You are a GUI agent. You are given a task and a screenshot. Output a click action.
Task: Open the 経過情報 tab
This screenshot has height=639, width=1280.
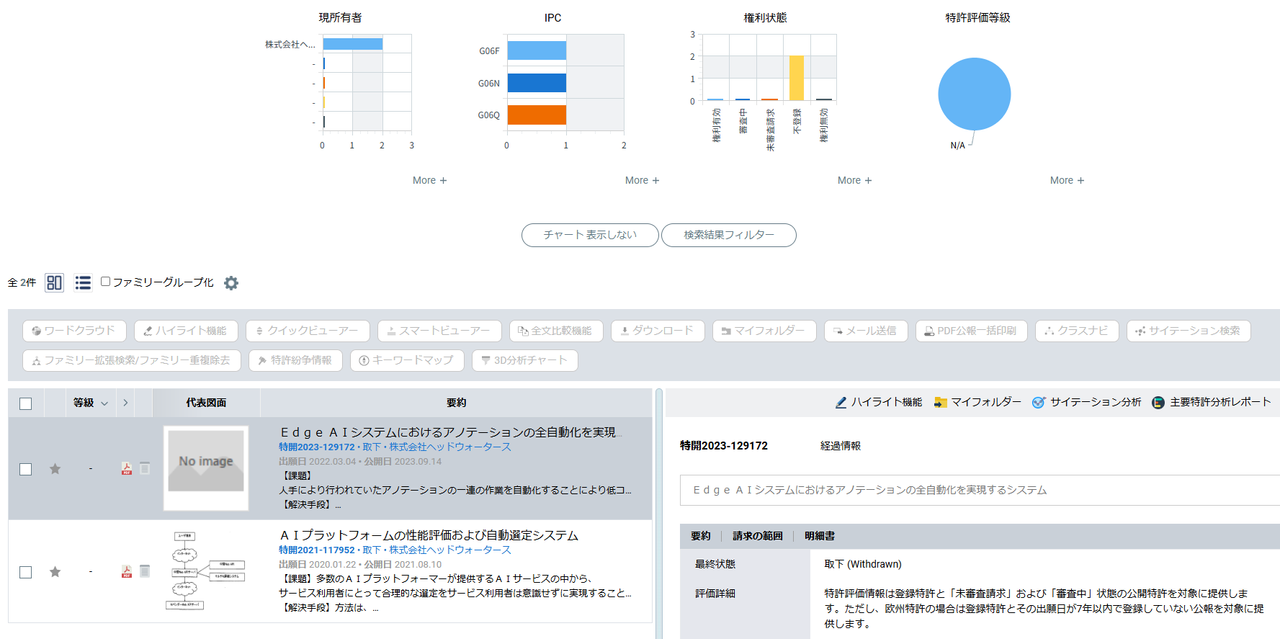840,445
